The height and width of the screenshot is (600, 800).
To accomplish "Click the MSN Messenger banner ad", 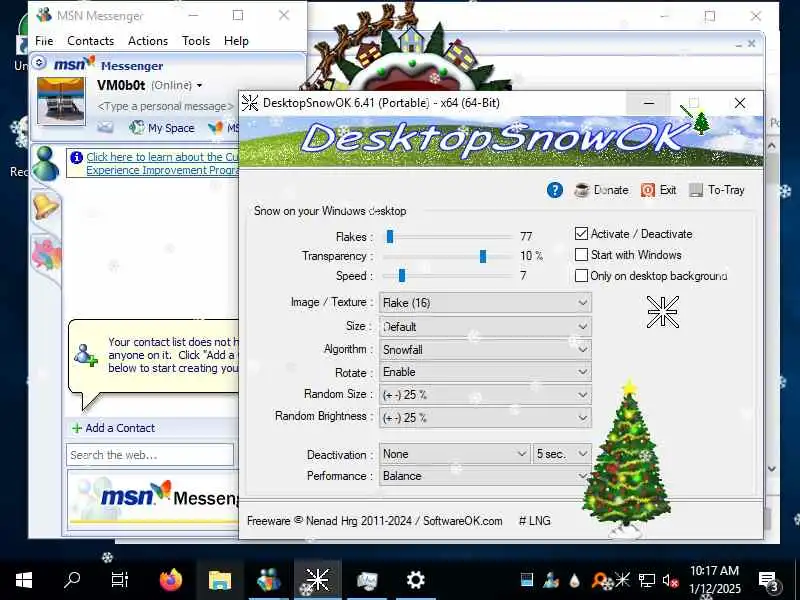I will pyautogui.click(x=153, y=499).
